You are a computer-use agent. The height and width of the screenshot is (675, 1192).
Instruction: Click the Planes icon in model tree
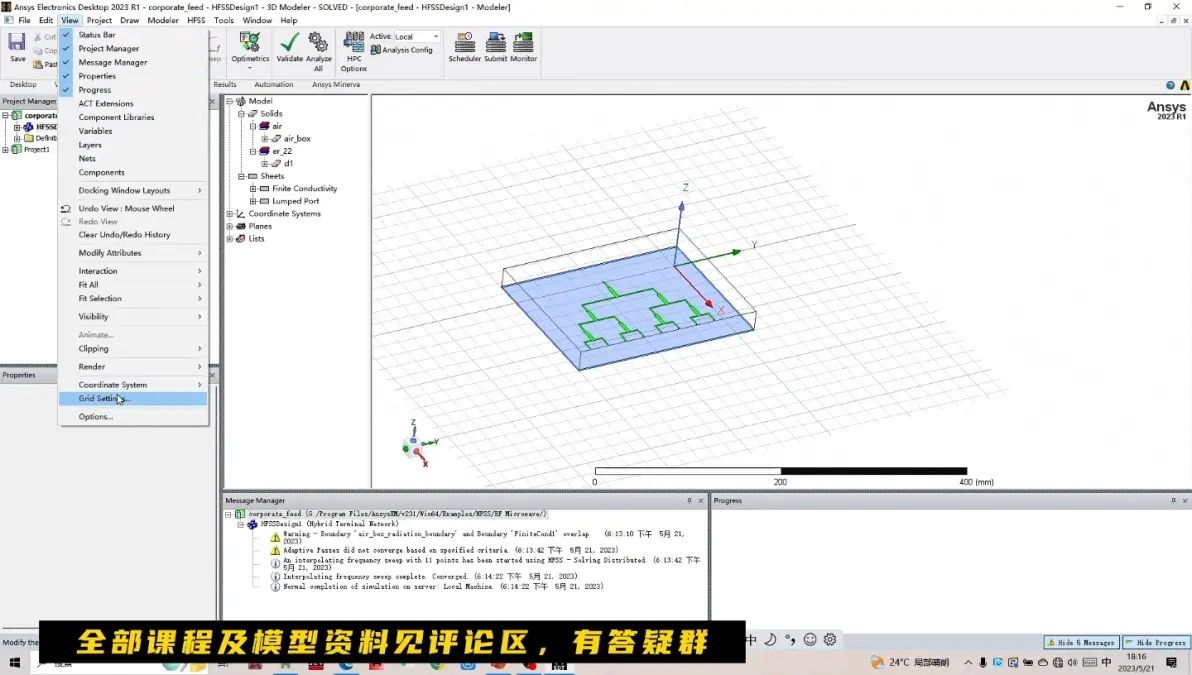point(241,227)
